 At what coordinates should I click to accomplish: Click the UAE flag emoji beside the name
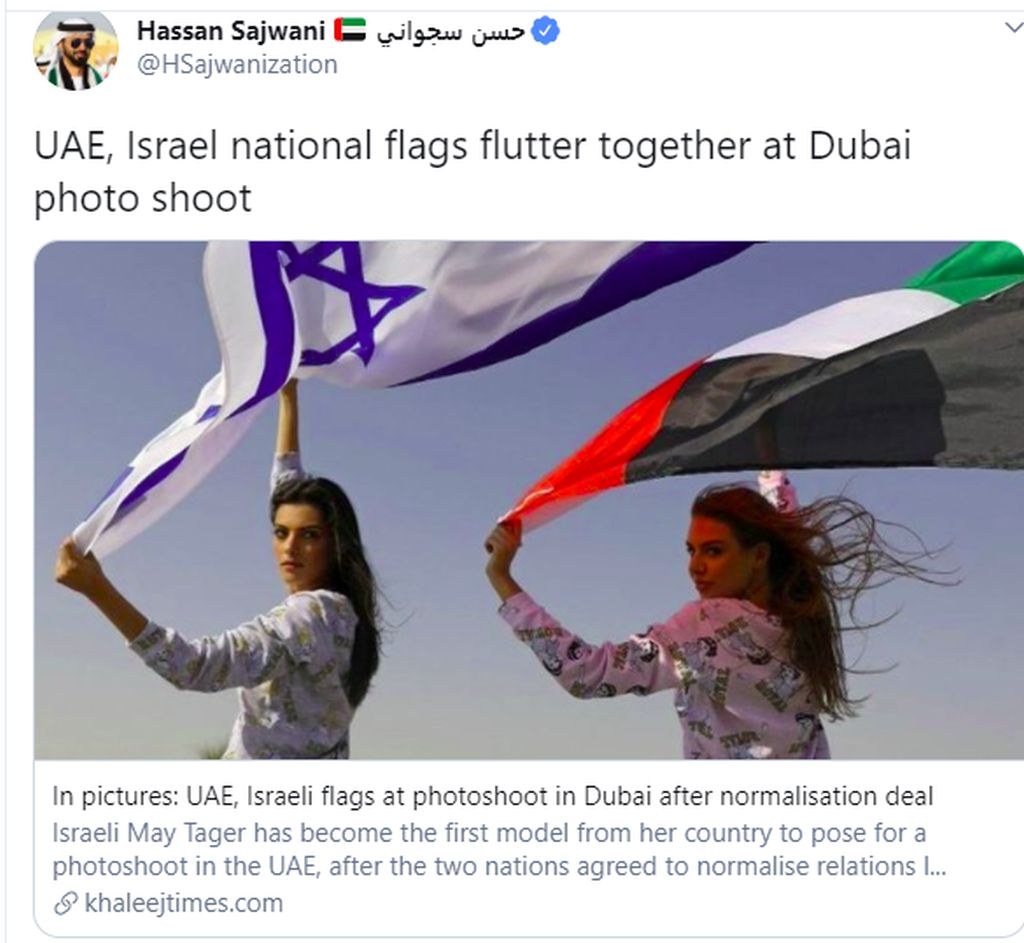click(x=350, y=30)
